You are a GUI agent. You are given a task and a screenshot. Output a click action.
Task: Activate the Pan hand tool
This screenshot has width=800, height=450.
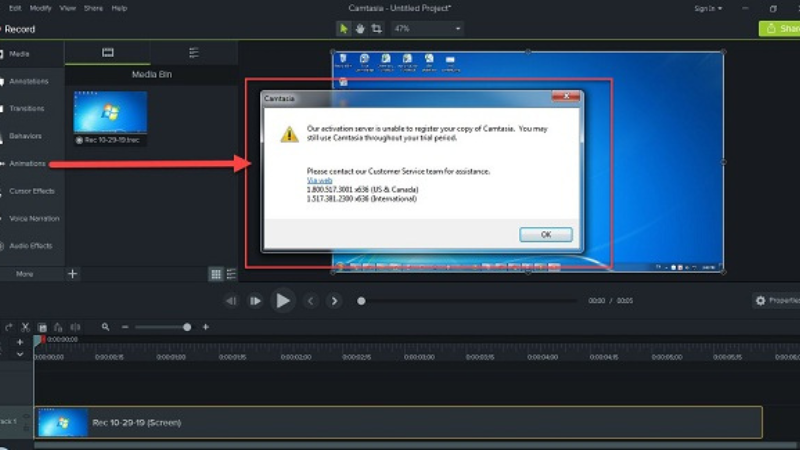click(x=360, y=29)
